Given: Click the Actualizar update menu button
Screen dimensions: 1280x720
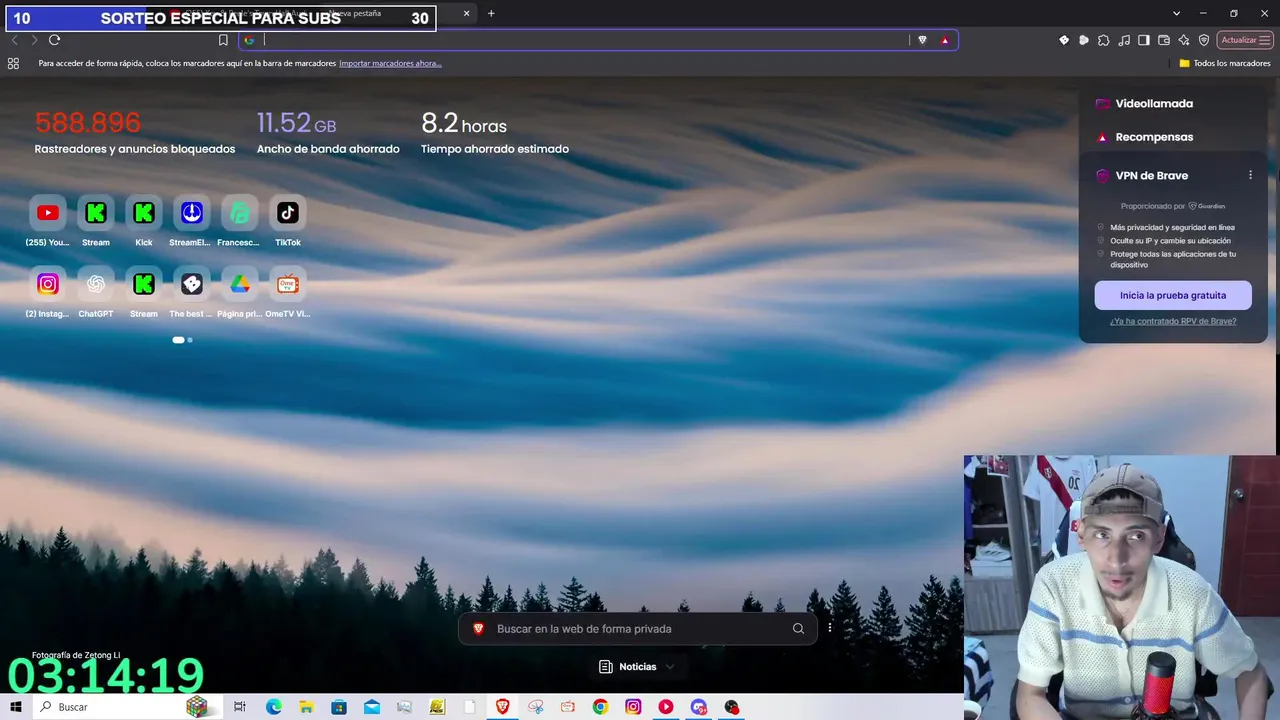Looking at the screenshot, I should pos(1246,40).
